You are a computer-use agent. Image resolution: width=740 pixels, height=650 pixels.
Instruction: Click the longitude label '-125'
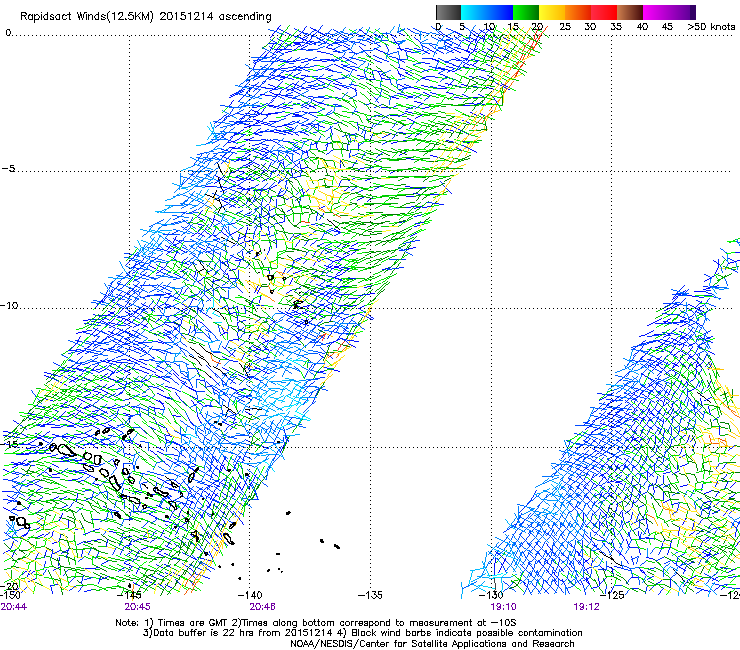[x=612, y=595]
